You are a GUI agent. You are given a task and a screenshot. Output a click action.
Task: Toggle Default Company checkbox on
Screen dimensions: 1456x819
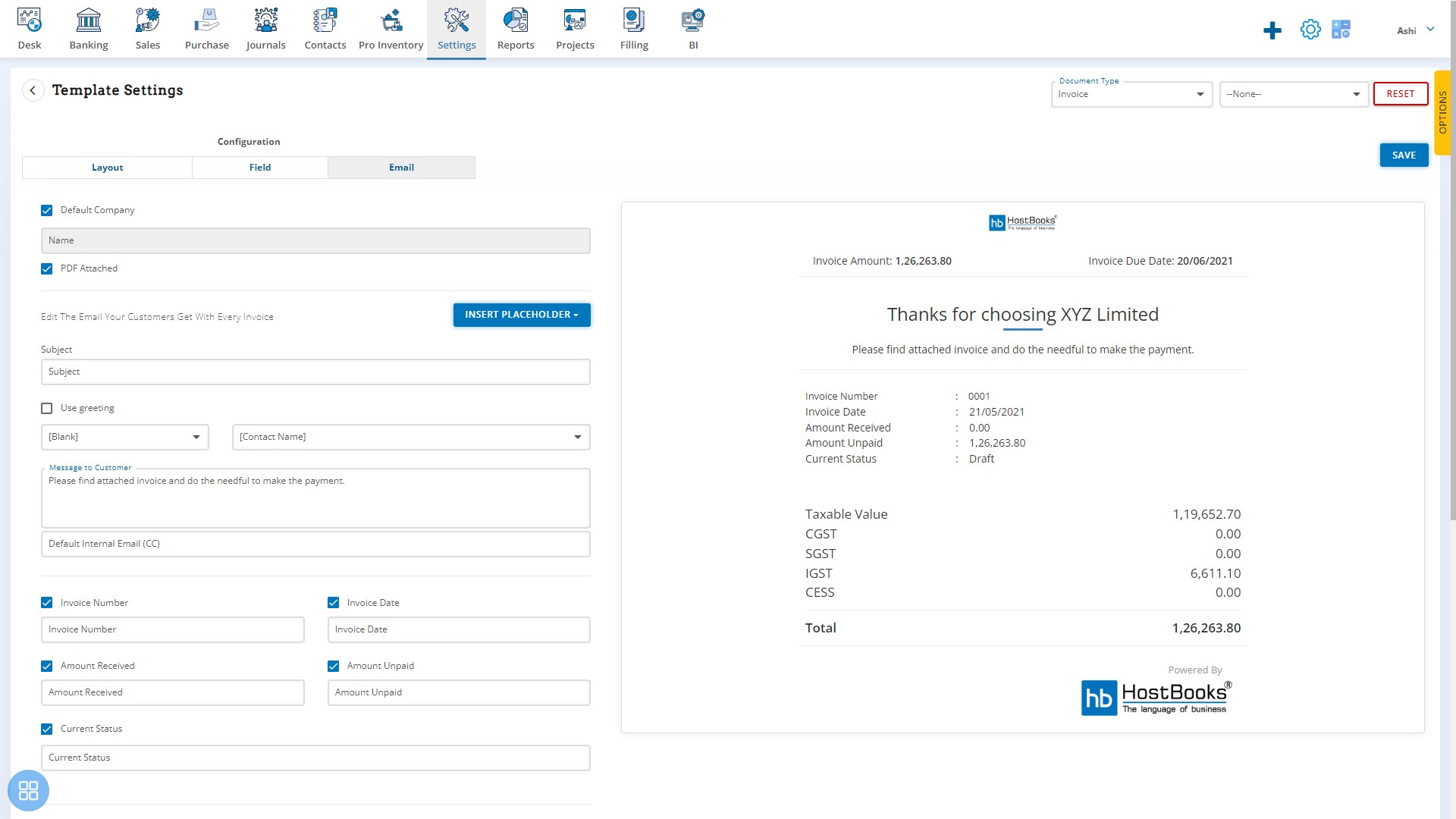tap(46, 210)
